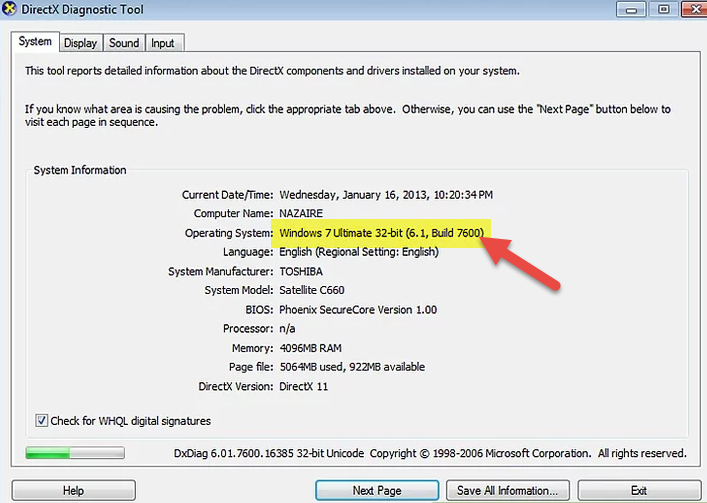Click the 'Page file:' label
The width and height of the screenshot is (707, 503).
251,367
